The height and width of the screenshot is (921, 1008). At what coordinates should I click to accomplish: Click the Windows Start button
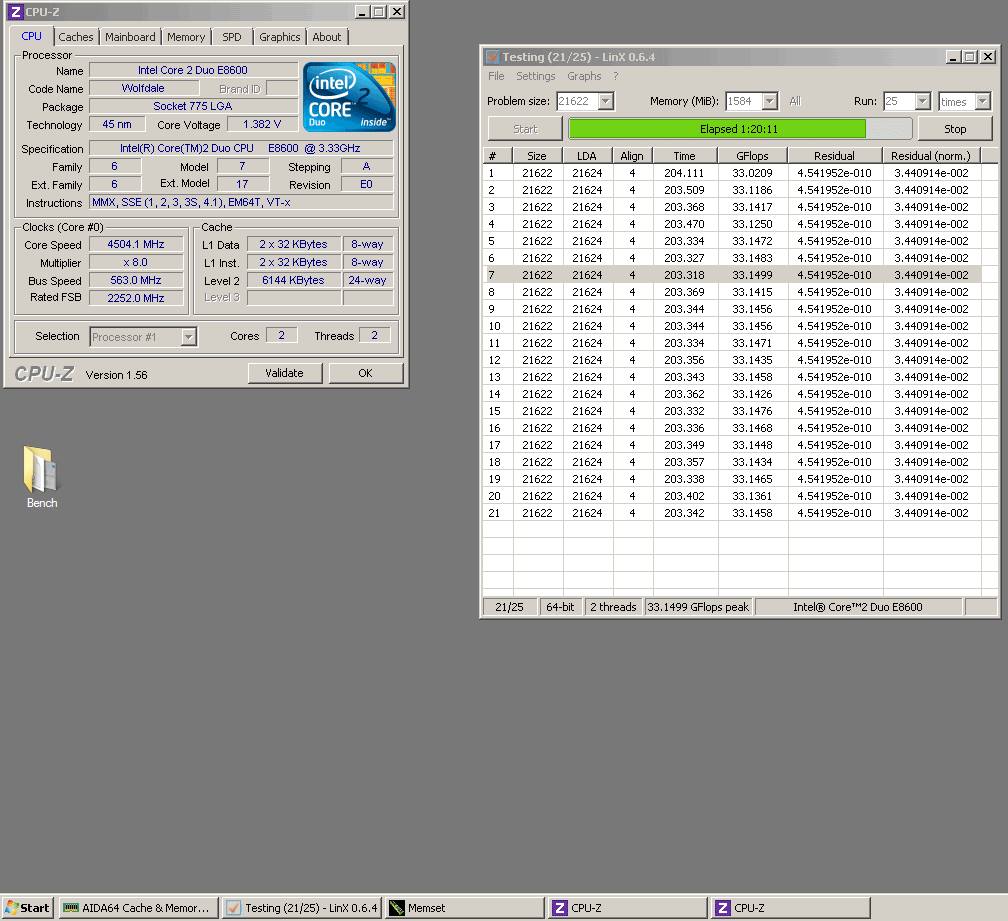pyautogui.click(x=27, y=908)
